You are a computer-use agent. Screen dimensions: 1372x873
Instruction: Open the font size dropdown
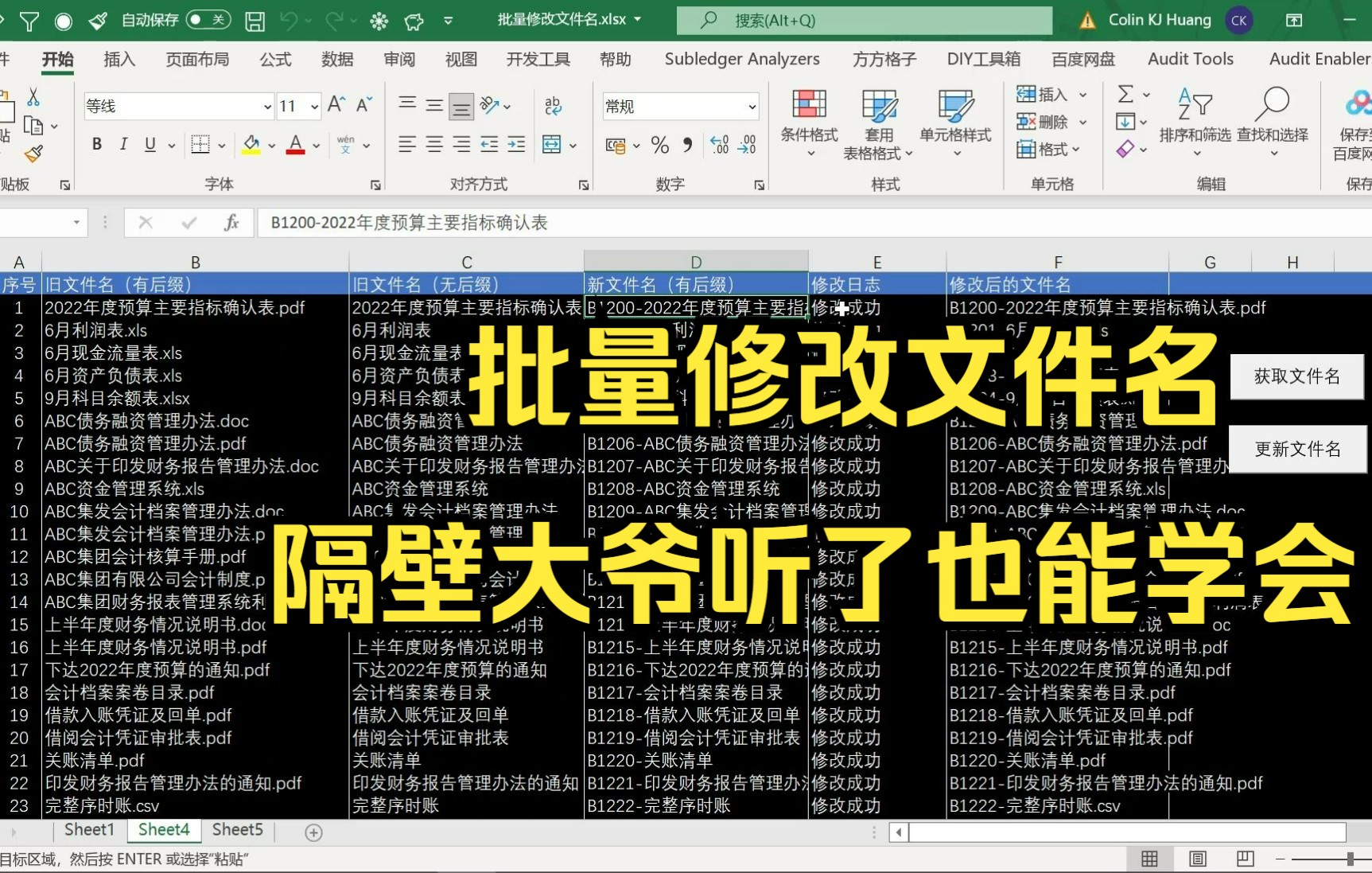coord(314,106)
